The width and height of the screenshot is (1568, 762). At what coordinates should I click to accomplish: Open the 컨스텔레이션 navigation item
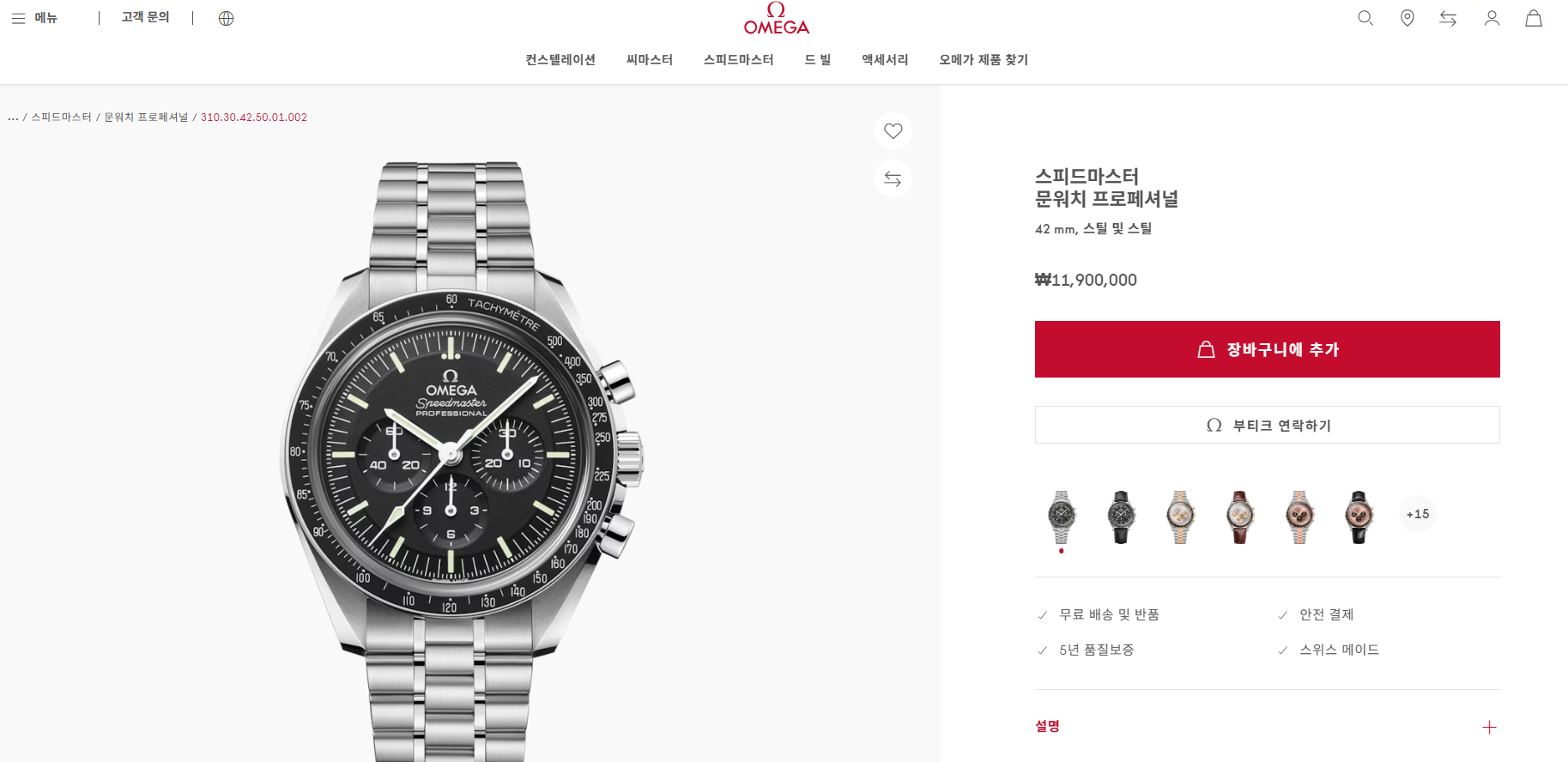coord(560,59)
